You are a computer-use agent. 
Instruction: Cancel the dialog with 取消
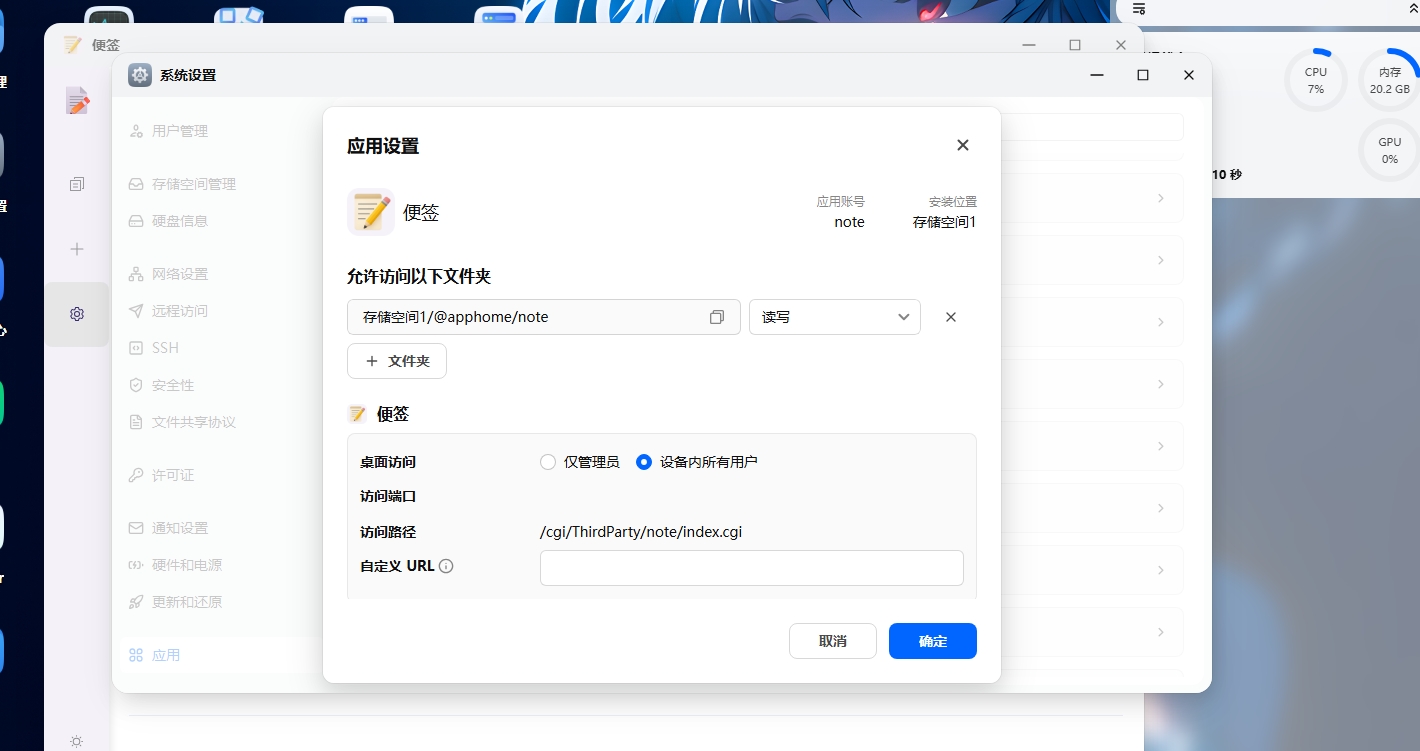coord(832,641)
